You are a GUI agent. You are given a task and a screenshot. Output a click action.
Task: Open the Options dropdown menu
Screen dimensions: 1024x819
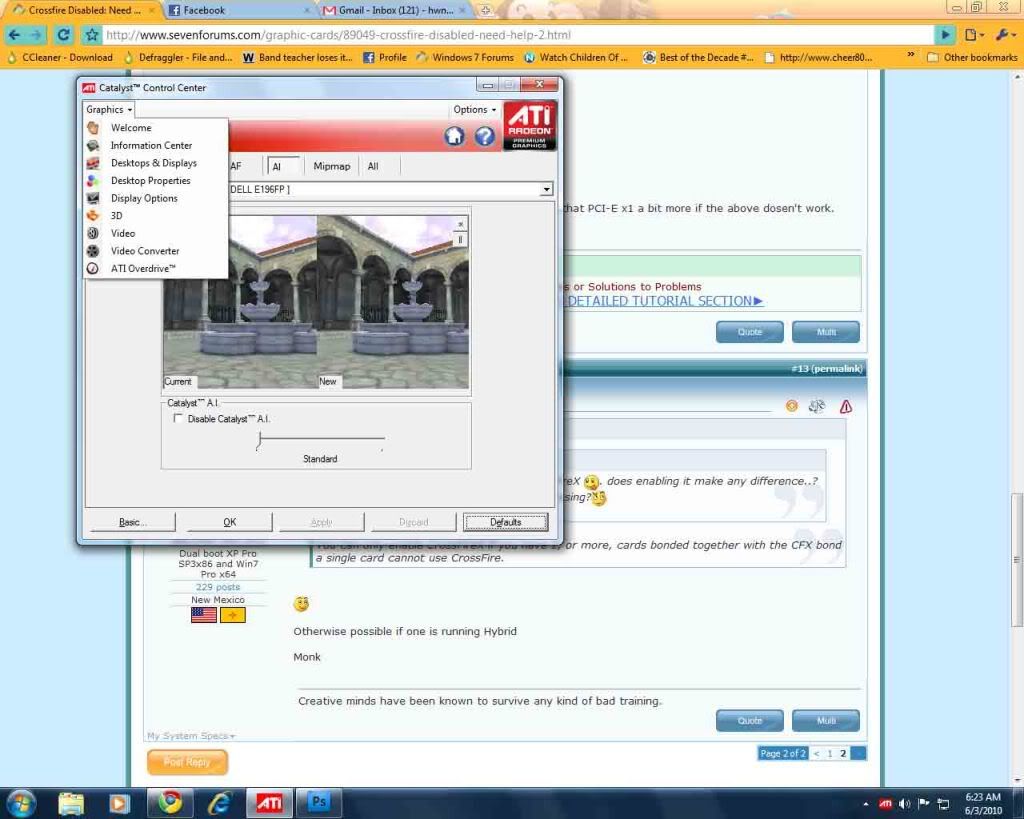475,110
